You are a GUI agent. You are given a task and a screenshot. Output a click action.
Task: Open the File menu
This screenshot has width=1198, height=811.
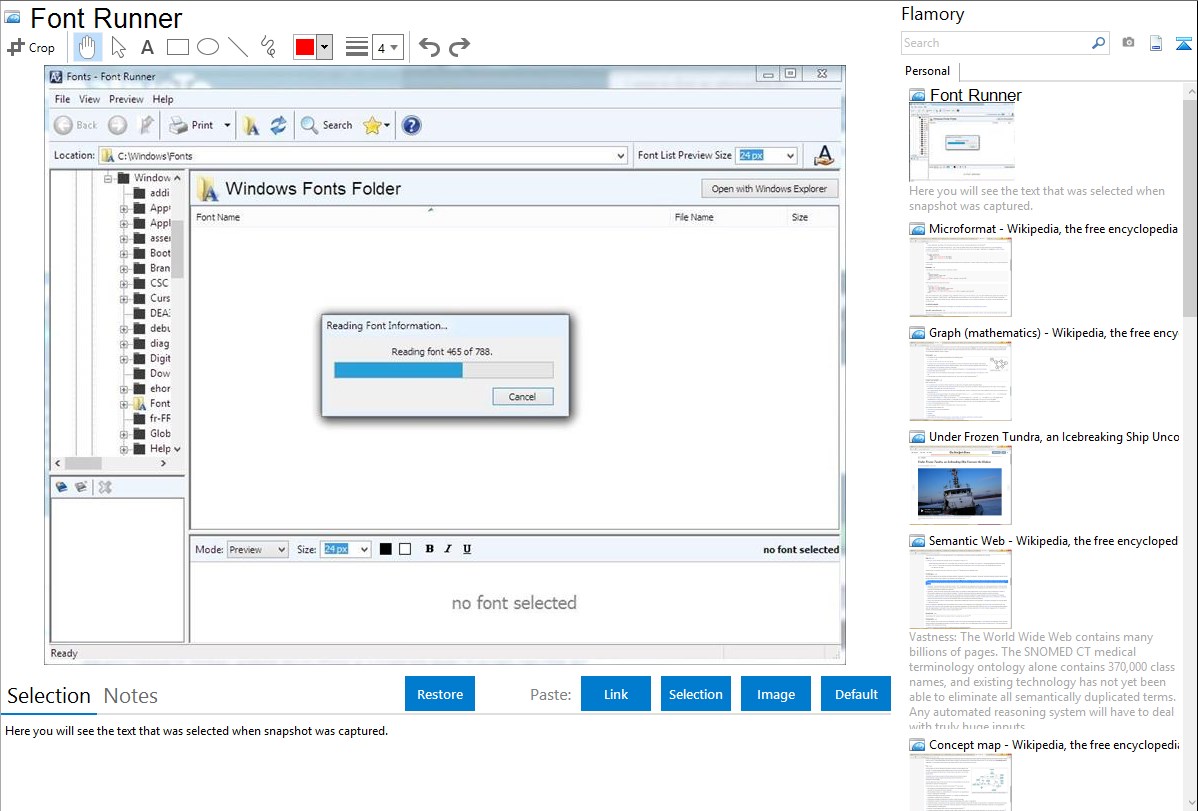point(62,99)
